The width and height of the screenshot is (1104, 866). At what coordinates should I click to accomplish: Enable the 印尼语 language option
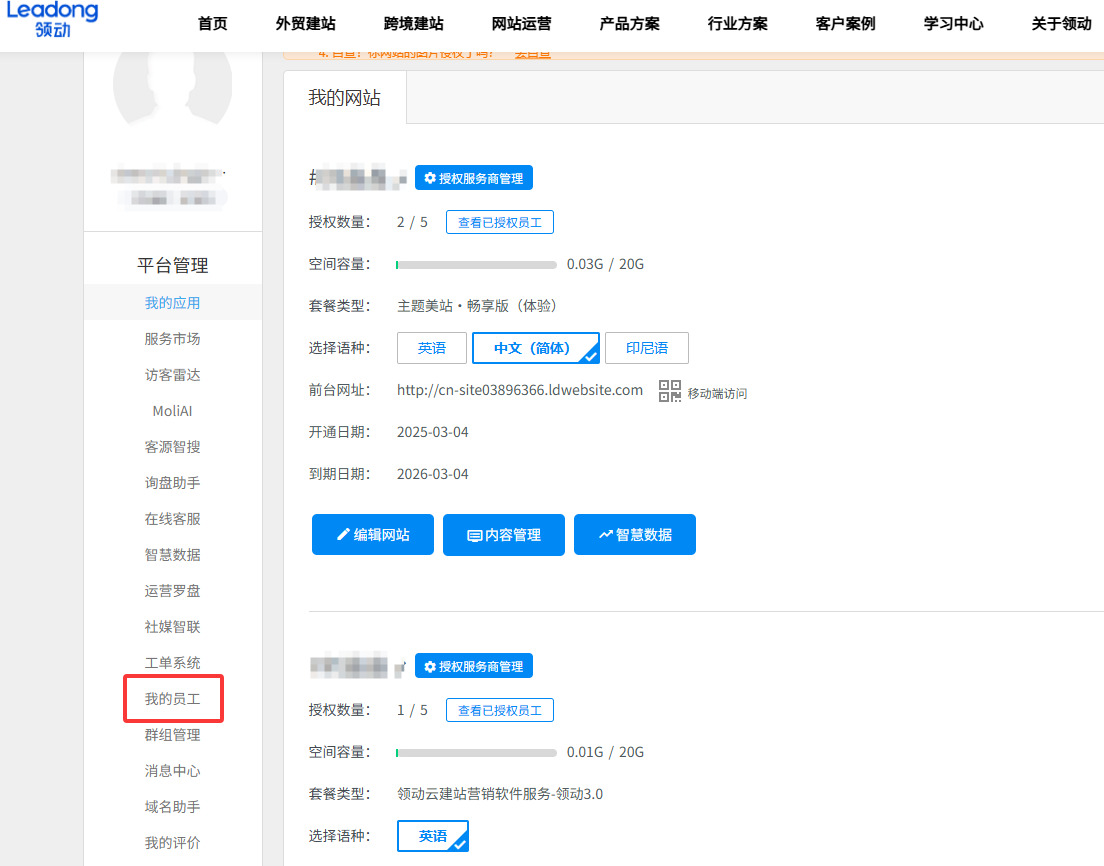coord(646,348)
